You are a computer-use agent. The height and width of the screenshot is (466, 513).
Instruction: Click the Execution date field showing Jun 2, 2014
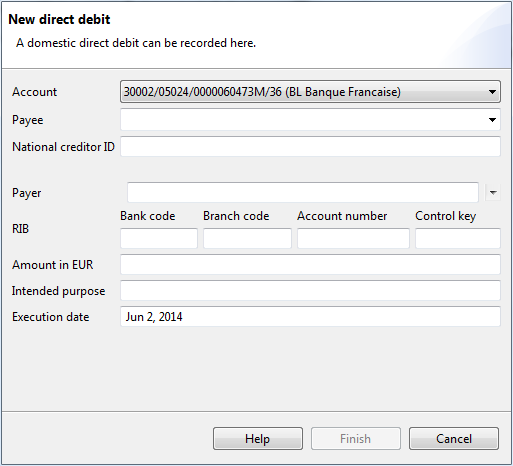click(310, 317)
